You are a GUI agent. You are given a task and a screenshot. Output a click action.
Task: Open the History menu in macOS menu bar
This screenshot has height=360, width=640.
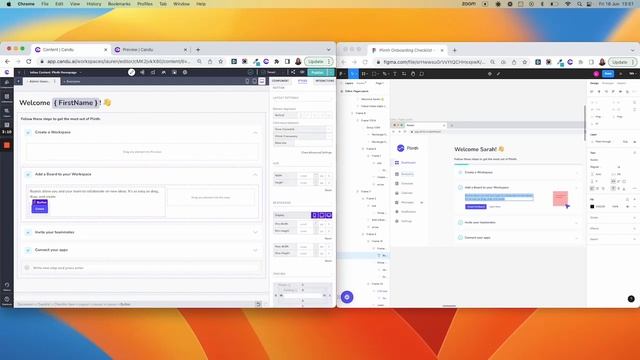coord(93,4)
